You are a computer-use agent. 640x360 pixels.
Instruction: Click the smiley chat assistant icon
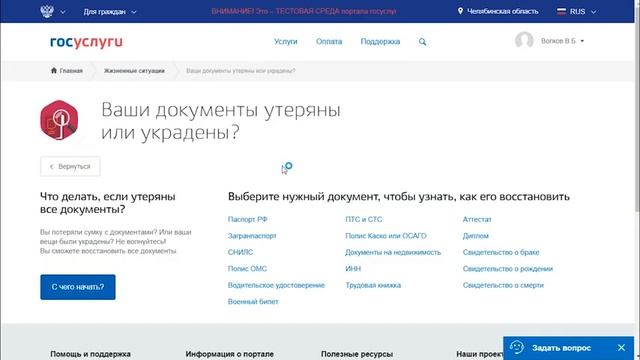[517, 347]
